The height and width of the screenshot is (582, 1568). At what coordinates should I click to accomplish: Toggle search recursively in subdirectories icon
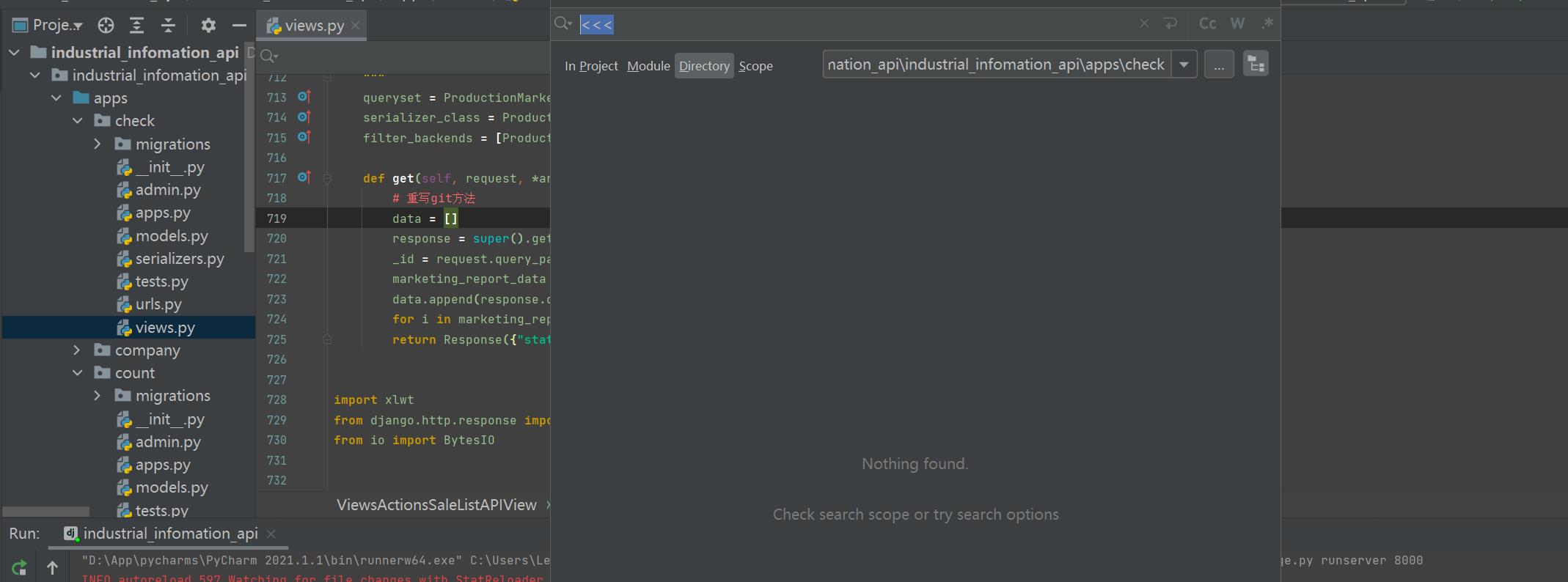[1256, 65]
